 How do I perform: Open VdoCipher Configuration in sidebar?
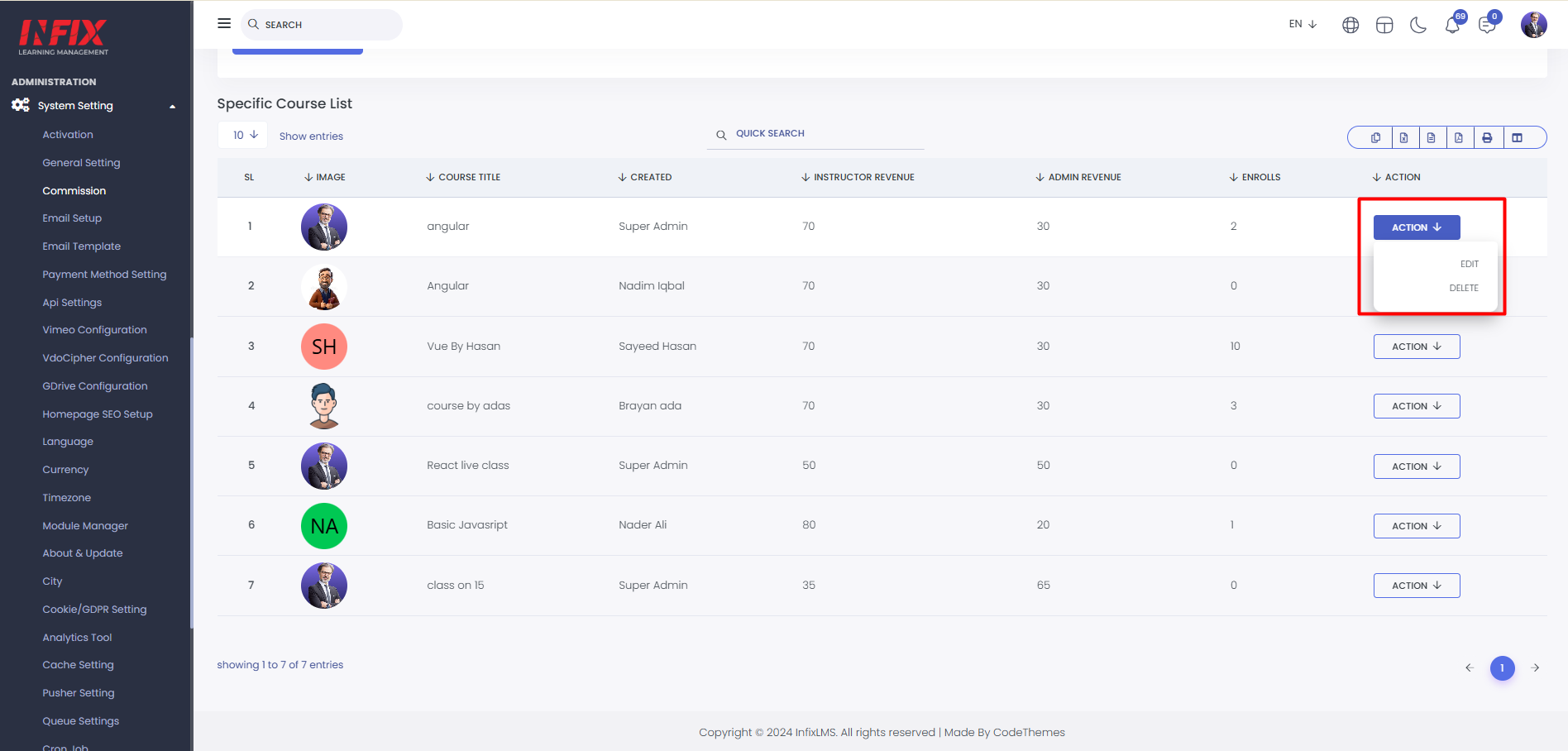tap(105, 358)
